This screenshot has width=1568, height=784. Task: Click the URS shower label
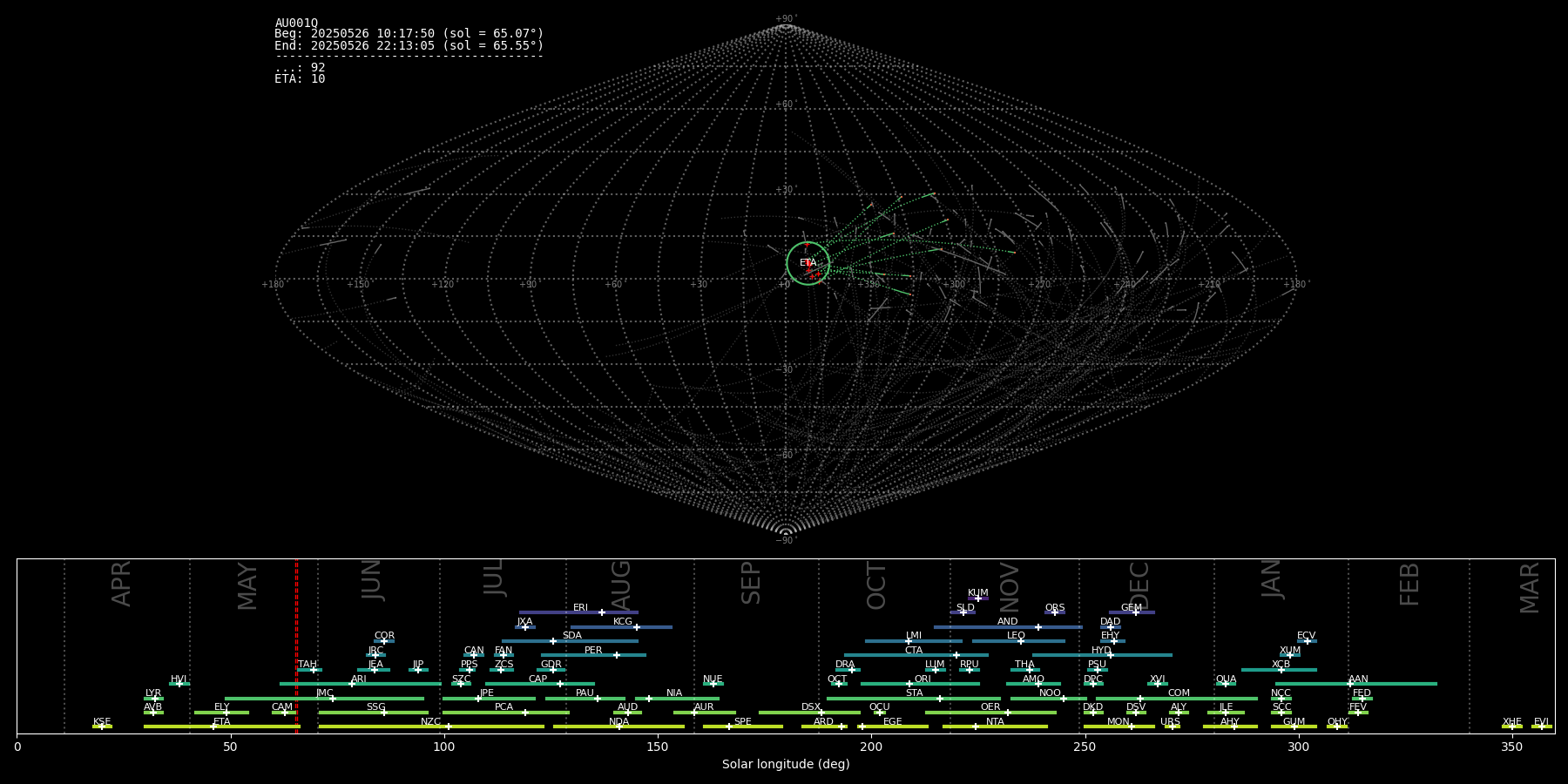1170,722
